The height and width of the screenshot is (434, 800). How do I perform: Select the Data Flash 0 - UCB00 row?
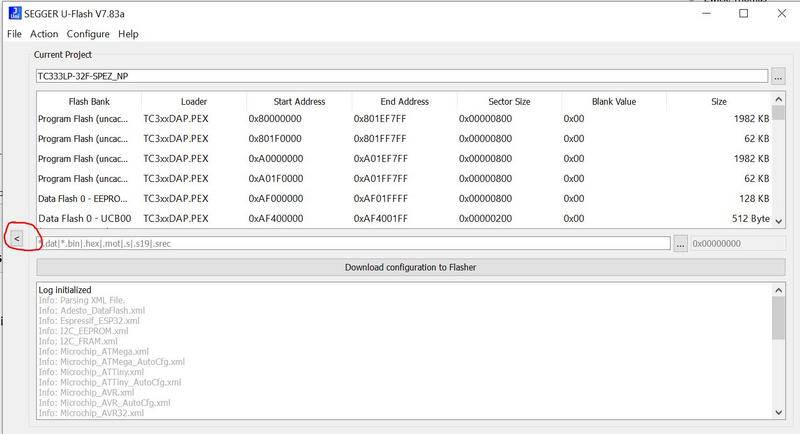point(404,218)
